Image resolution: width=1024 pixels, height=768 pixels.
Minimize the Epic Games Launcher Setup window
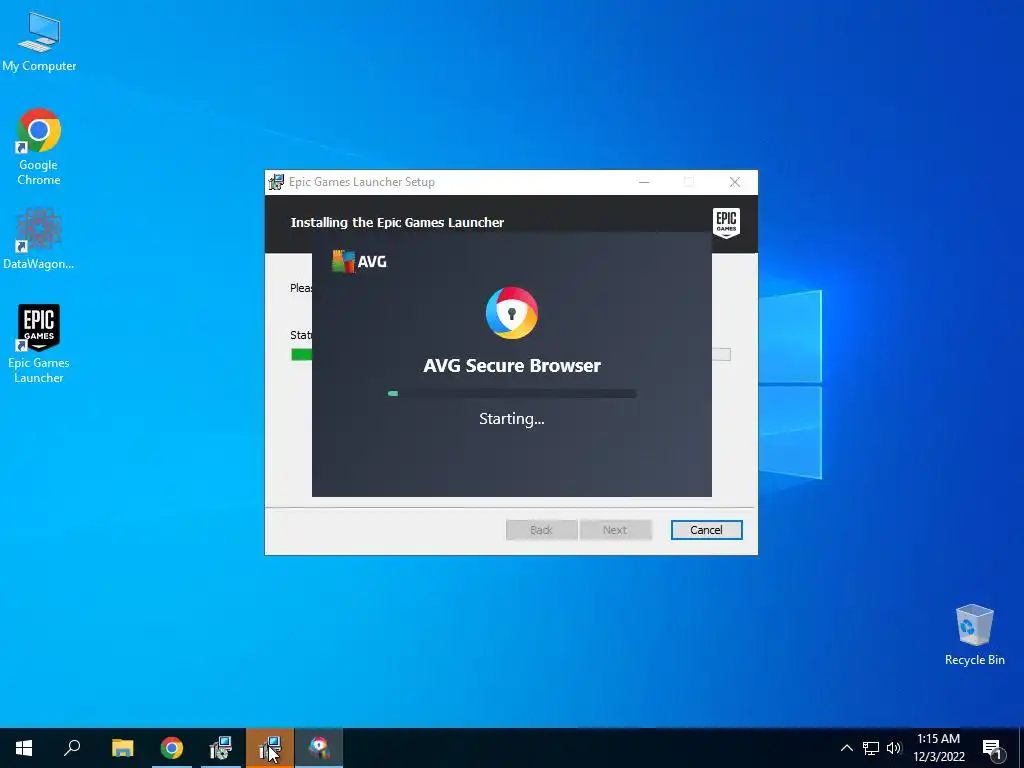point(644,182)
